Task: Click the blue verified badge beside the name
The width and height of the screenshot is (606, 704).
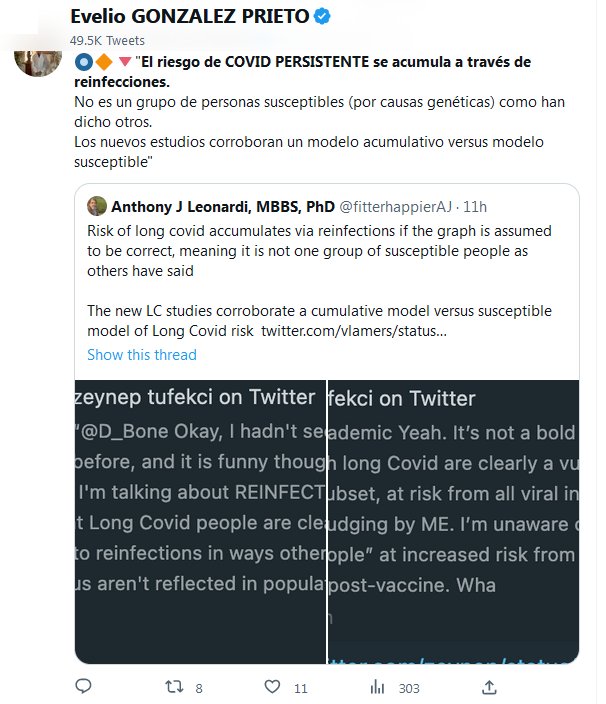Action: [323, 17]
